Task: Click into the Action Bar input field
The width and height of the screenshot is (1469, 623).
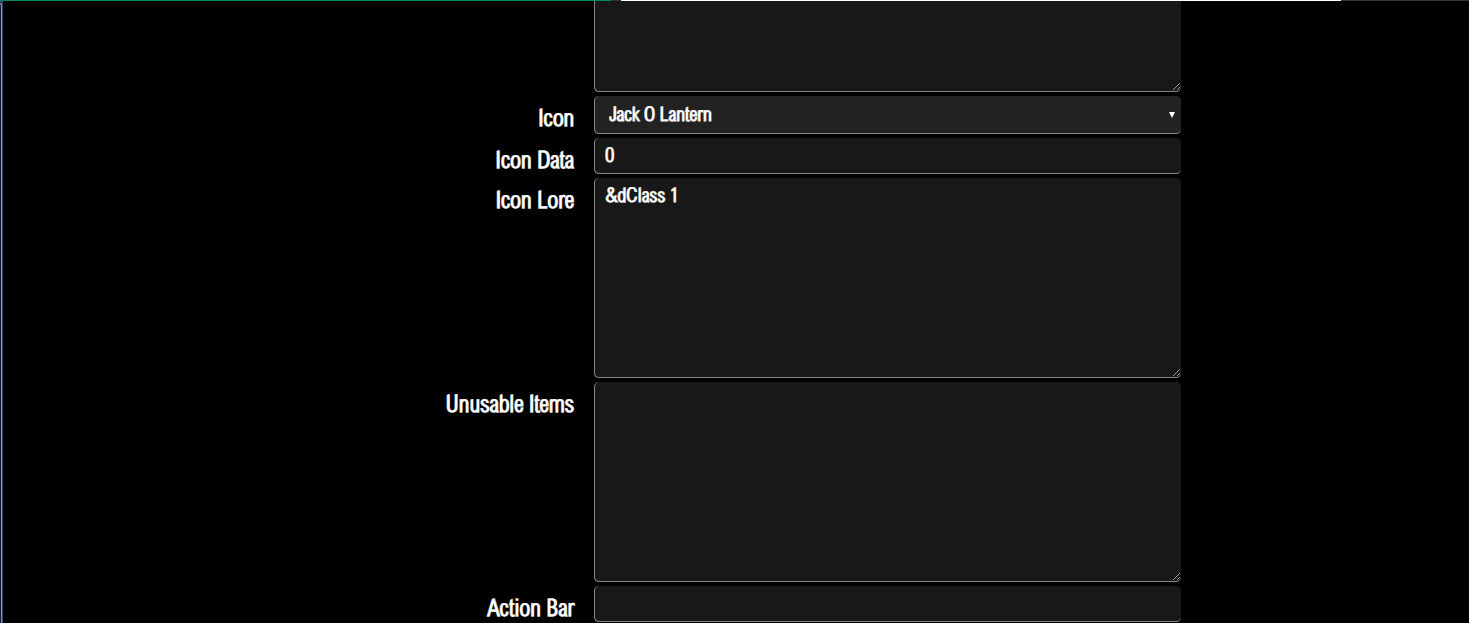Action: [x=886, y=605]
